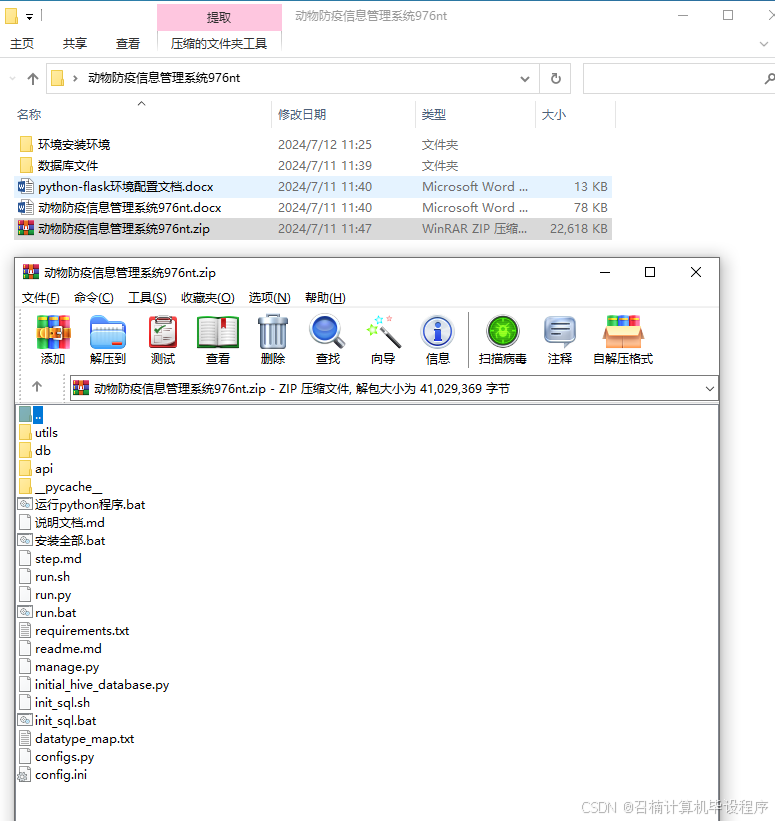The image size is (775, 821).
Task: Click the Explorer address bar path text
Action: [164, 78]
